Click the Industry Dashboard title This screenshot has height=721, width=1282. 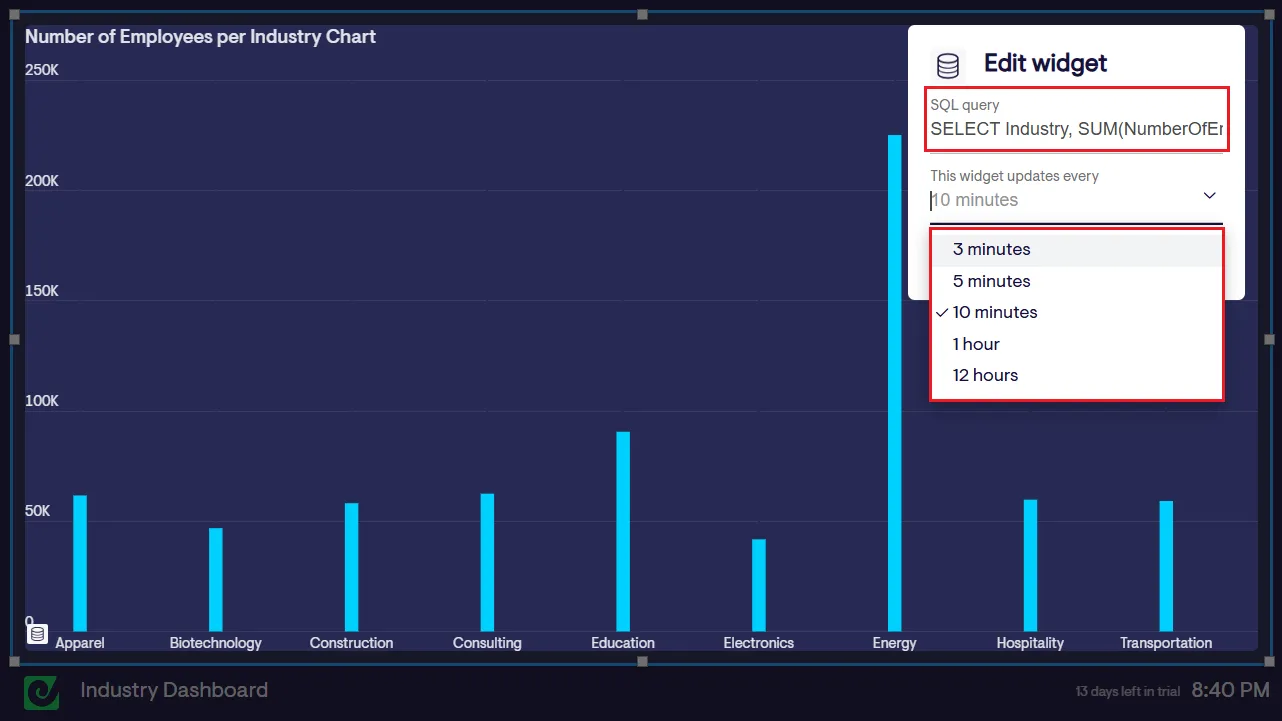pos(174,691)
